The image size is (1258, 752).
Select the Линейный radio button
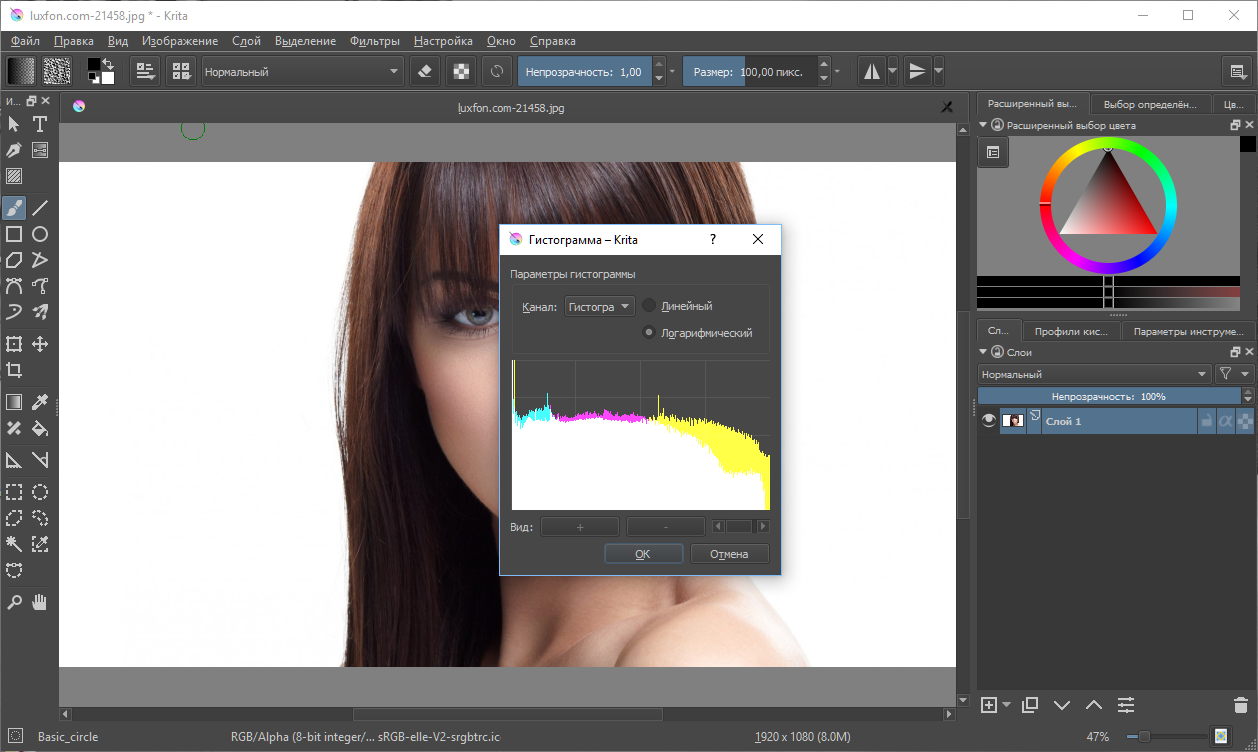(x=650, y=306)
